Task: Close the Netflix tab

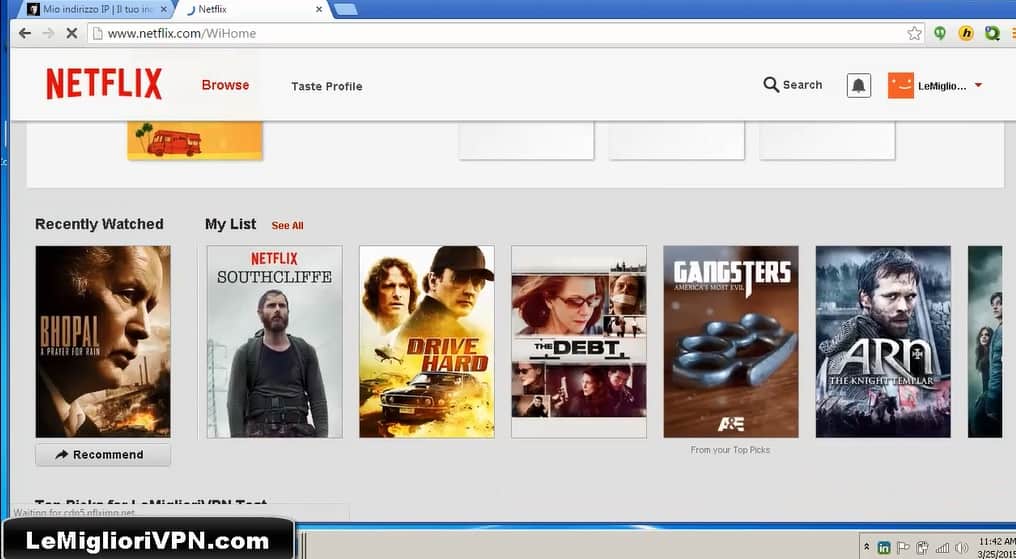Action: click(x=319, y=10)
